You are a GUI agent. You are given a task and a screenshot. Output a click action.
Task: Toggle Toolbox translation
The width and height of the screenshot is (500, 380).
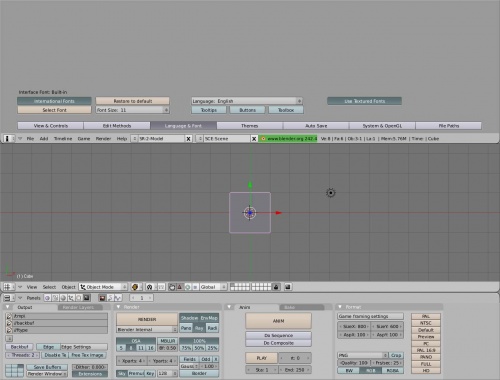click(286, 110)
